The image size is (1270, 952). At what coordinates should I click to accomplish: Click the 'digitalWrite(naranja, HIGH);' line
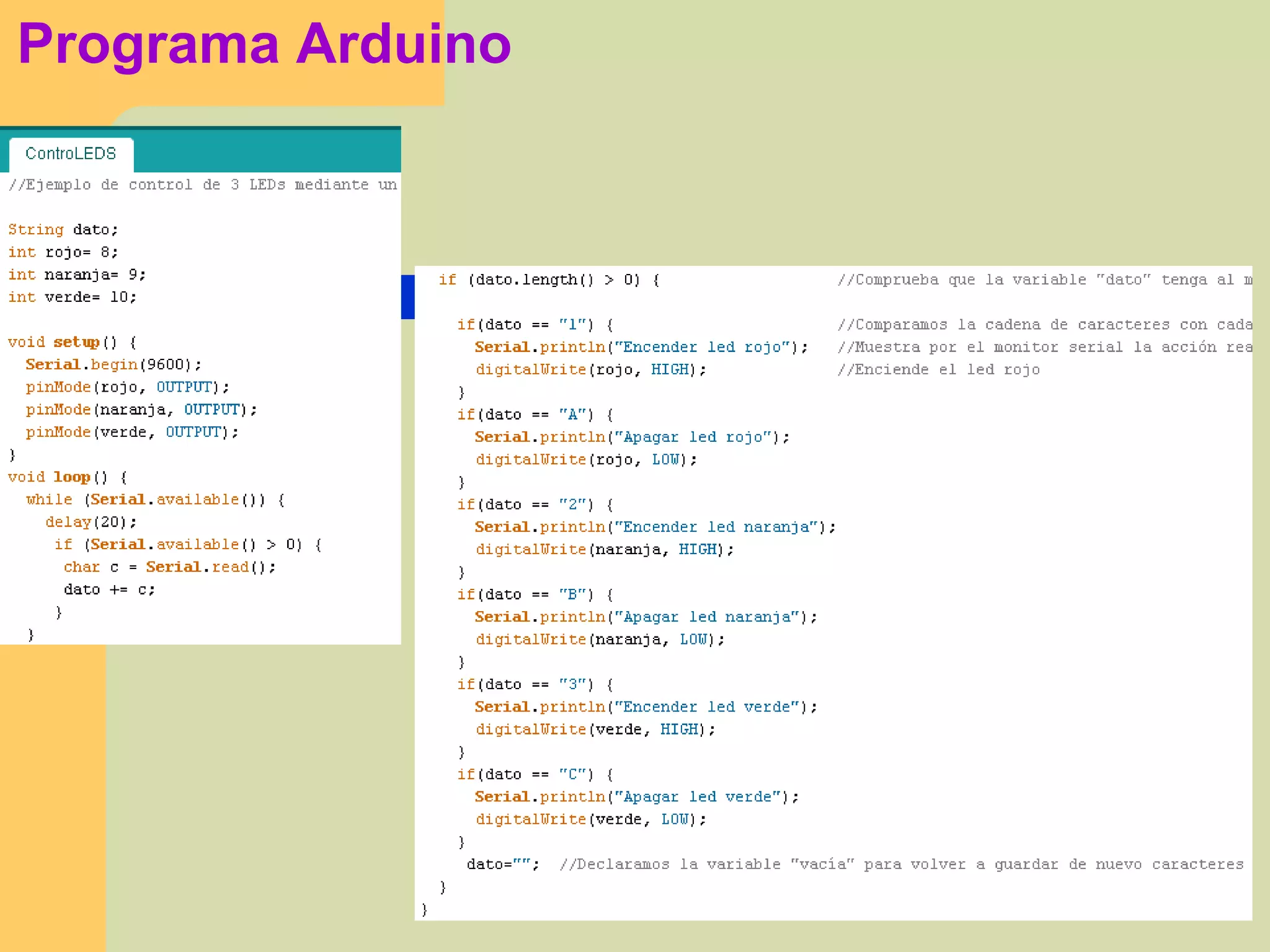pyautogui.click(x=605, y=550)
